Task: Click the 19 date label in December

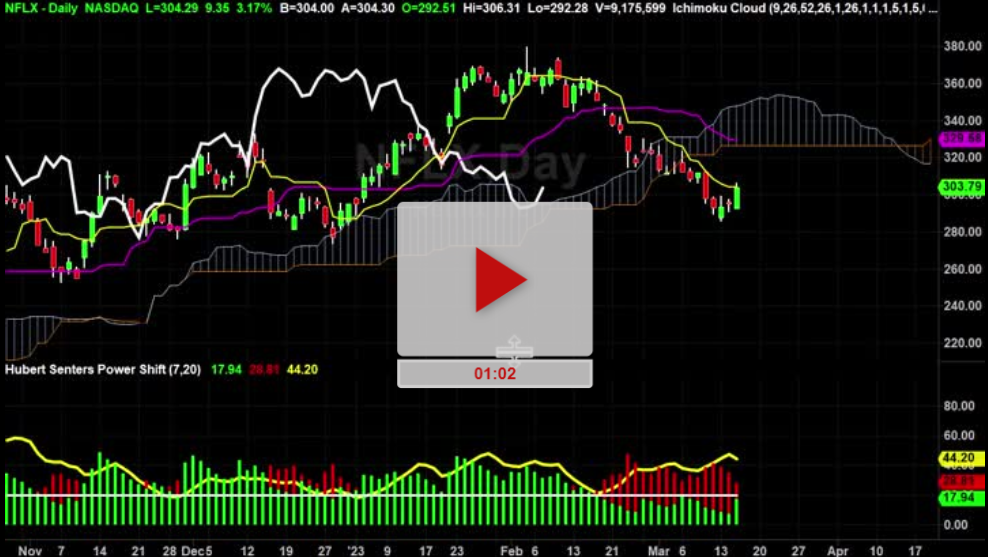Action: point(285,551)
